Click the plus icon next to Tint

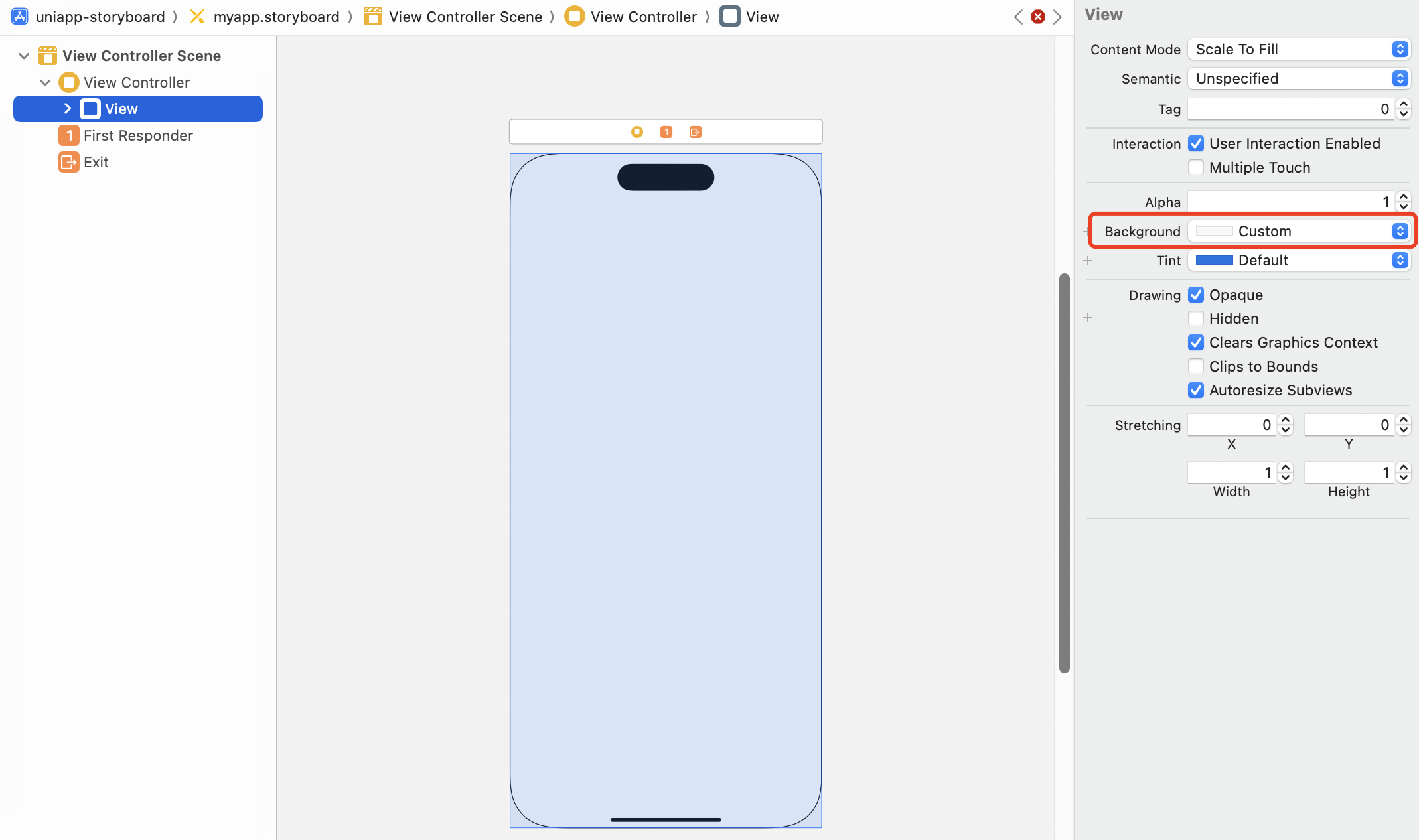click(1088, 261)
